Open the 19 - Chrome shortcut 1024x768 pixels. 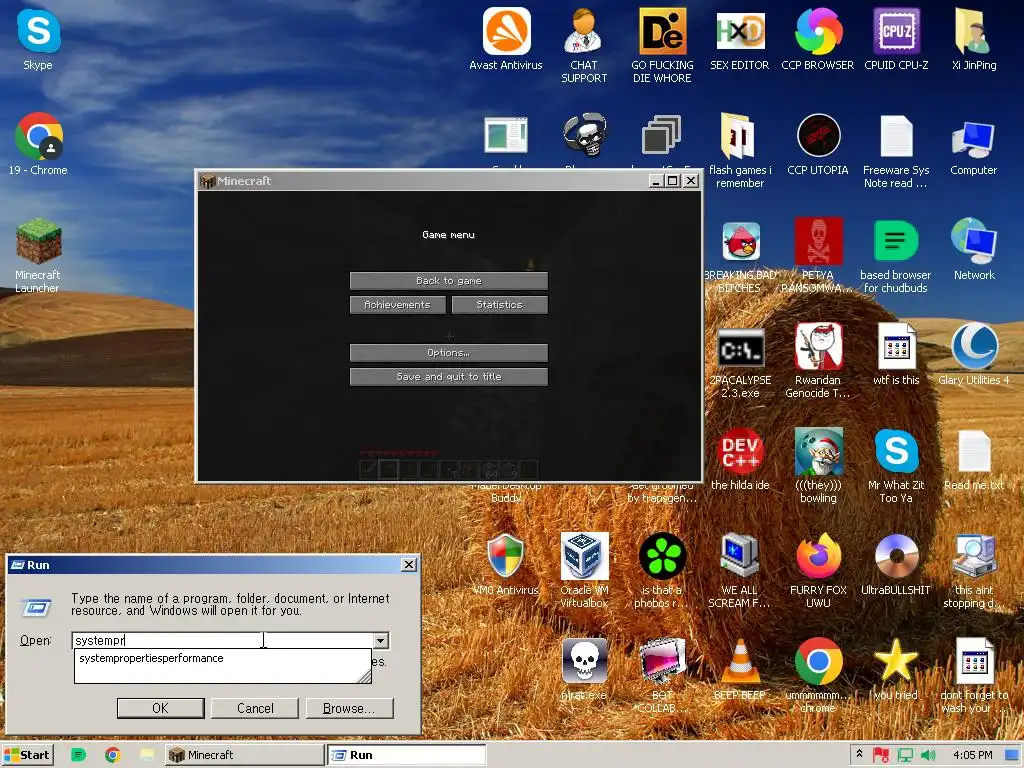pos(38,144)
